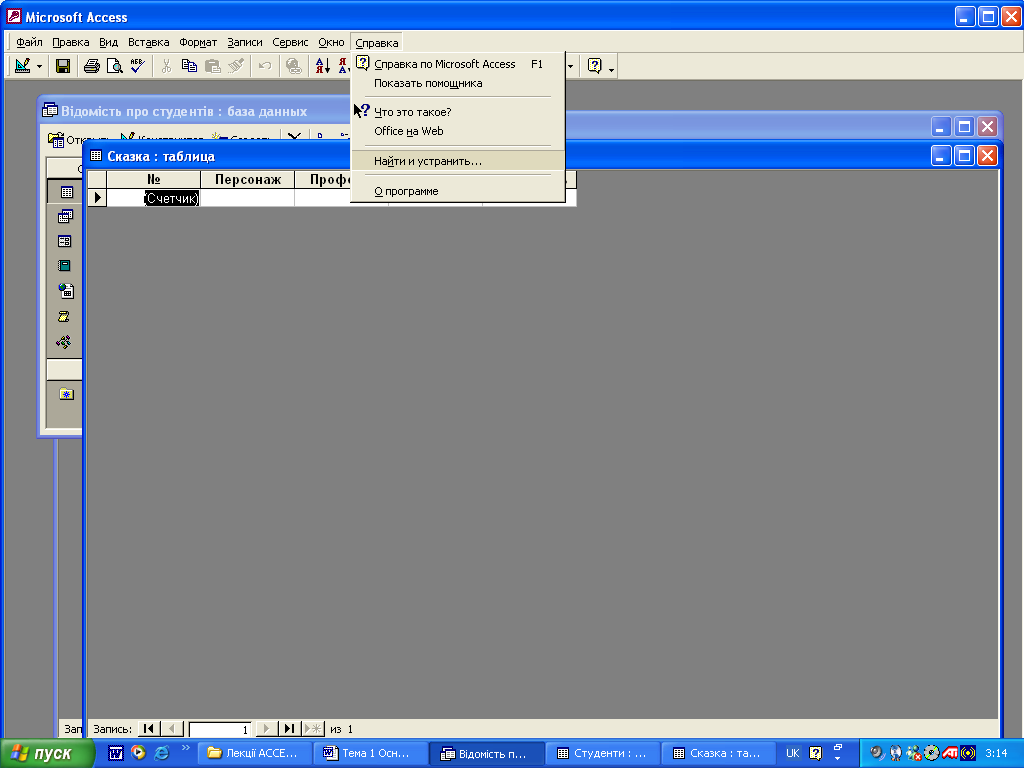This screenshot has width=1024, height=768.
Task: Open the Формат menu
Action: [x=198, y=42]
